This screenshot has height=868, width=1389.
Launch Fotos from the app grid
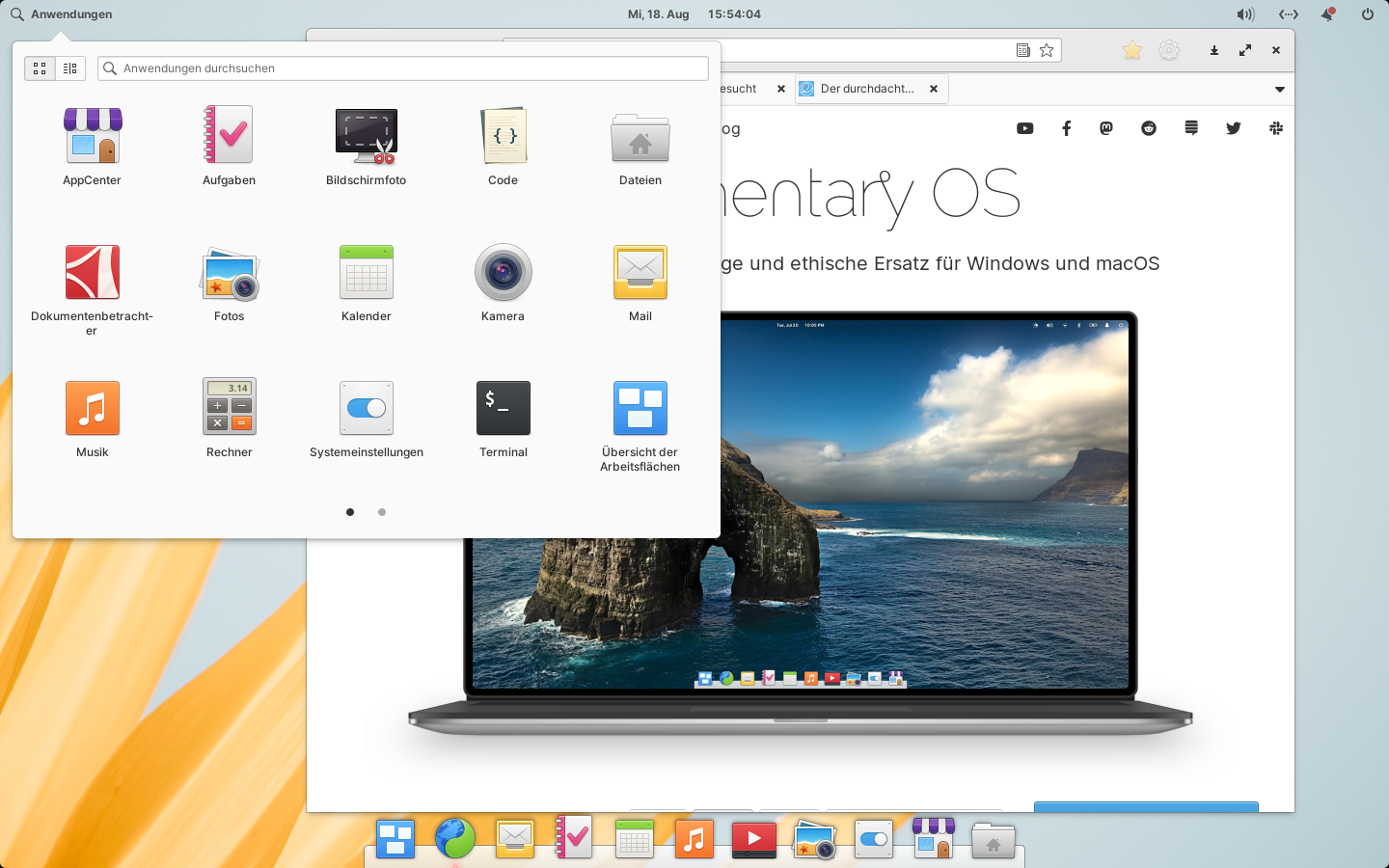[x=229, y=283]
